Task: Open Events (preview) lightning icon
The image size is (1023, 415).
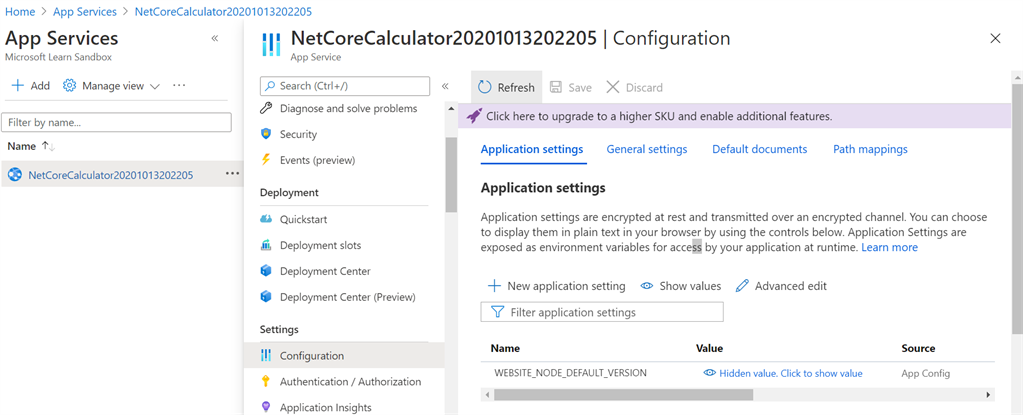Action: tap(266, 160)
